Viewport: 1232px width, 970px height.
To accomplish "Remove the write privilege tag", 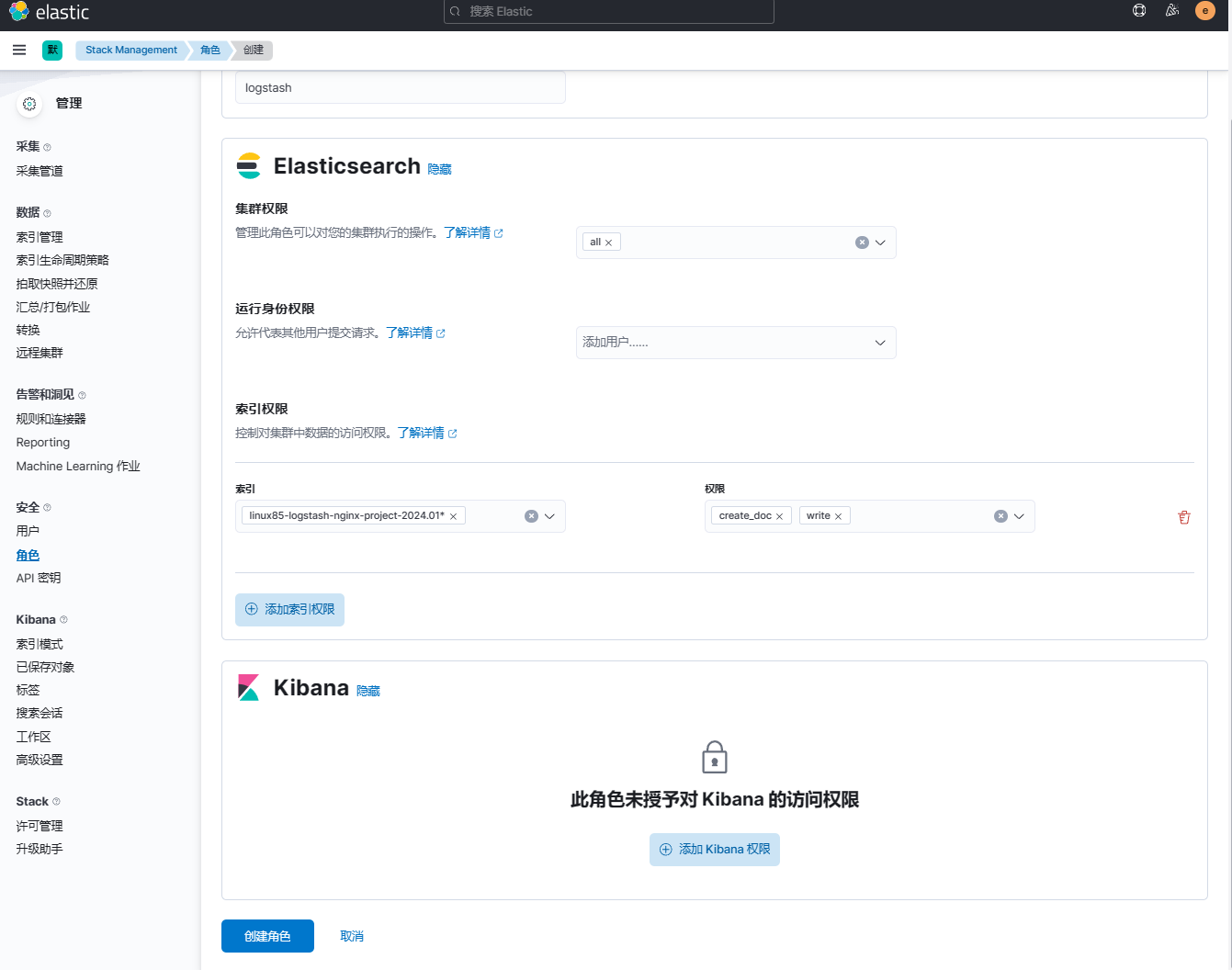I will (x=838, y=516).
